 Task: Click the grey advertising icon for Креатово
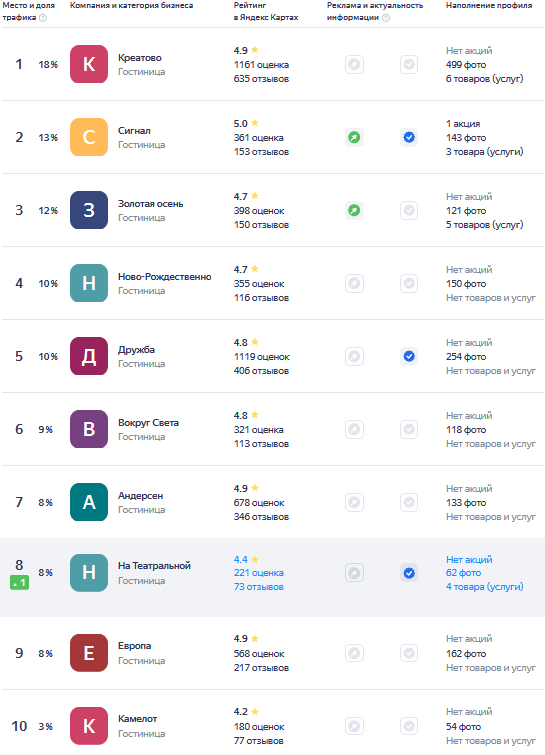pos(354,65)
